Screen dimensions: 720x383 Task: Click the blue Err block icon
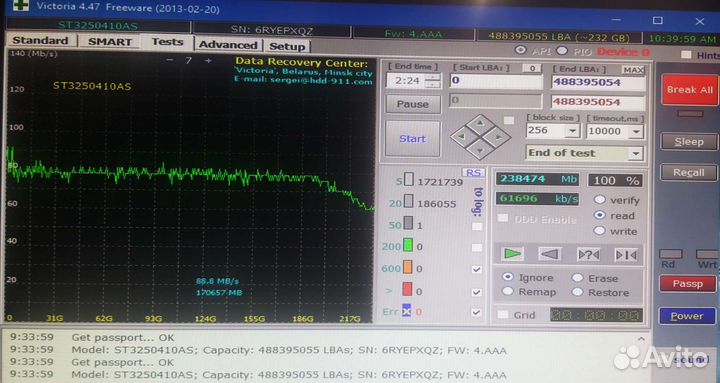406,311
